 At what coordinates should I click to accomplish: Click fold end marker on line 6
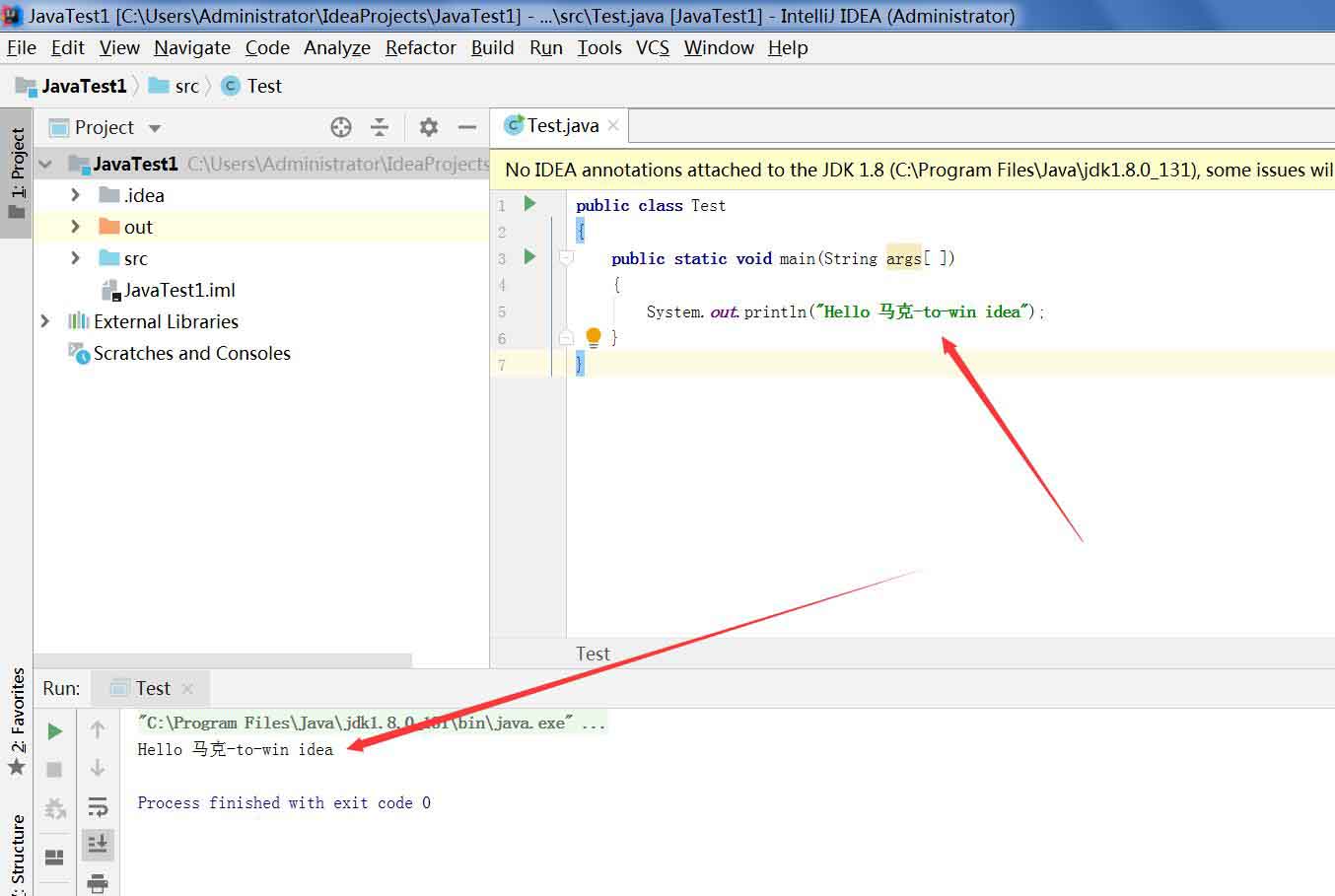pyautogui.click(x=566, y=337)
